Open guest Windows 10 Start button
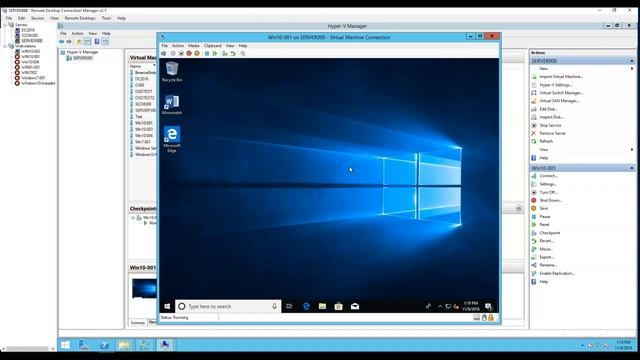 [x=167, y=306]
